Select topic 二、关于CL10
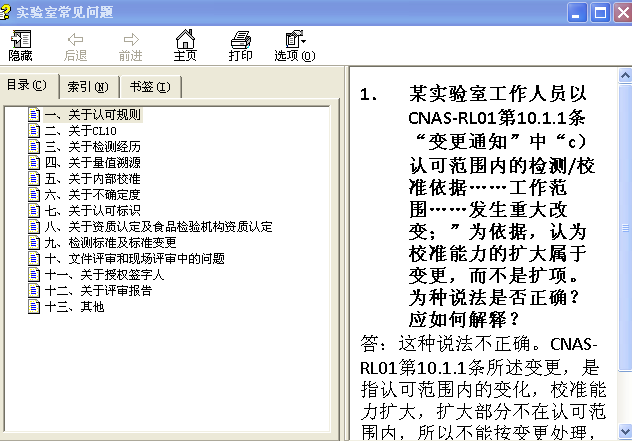Screen dimensions: 632x441 coord(81,131)
